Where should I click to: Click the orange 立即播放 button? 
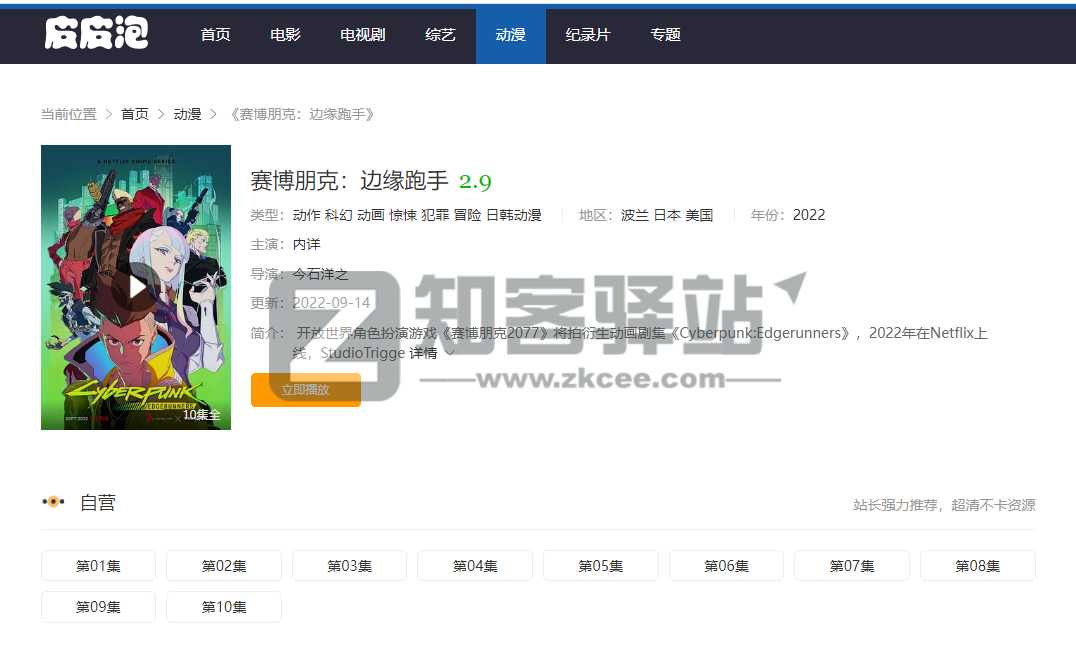305,390
